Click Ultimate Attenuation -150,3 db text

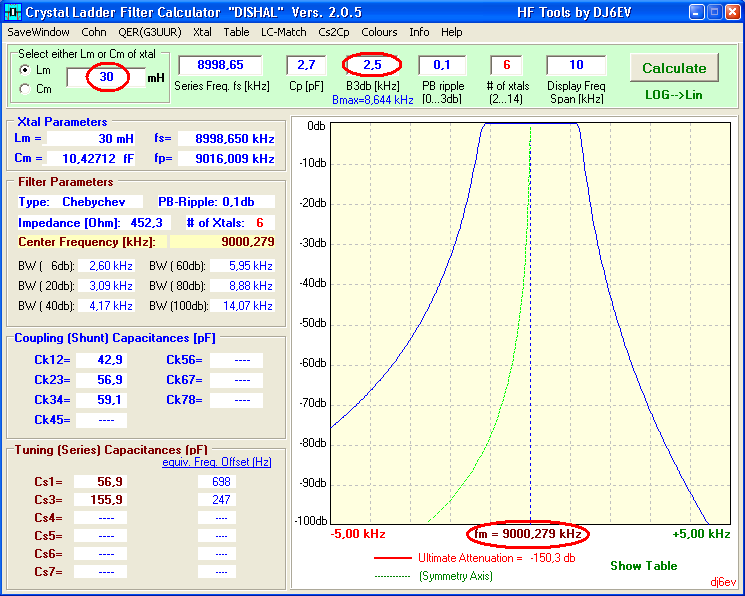click(497, 558)
